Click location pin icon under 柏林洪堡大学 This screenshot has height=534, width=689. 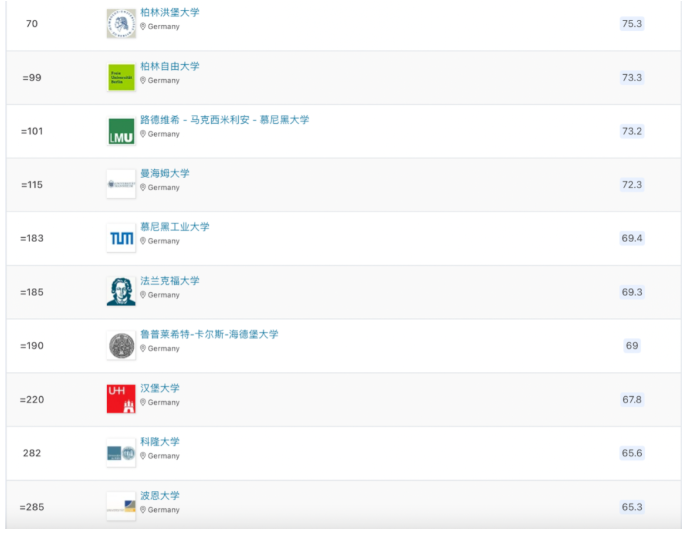tap(143, 27)
